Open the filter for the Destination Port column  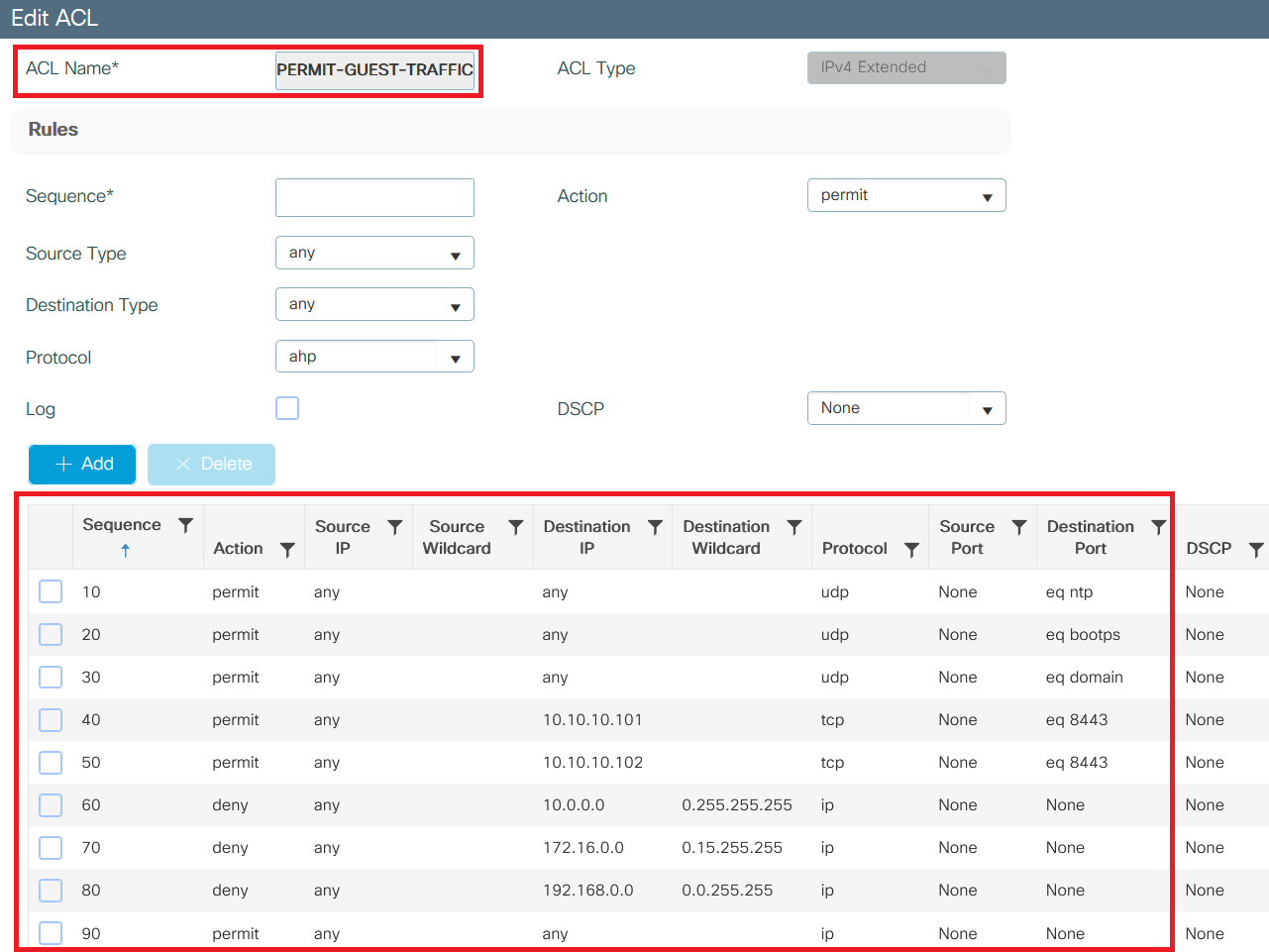pos(1159,526)
